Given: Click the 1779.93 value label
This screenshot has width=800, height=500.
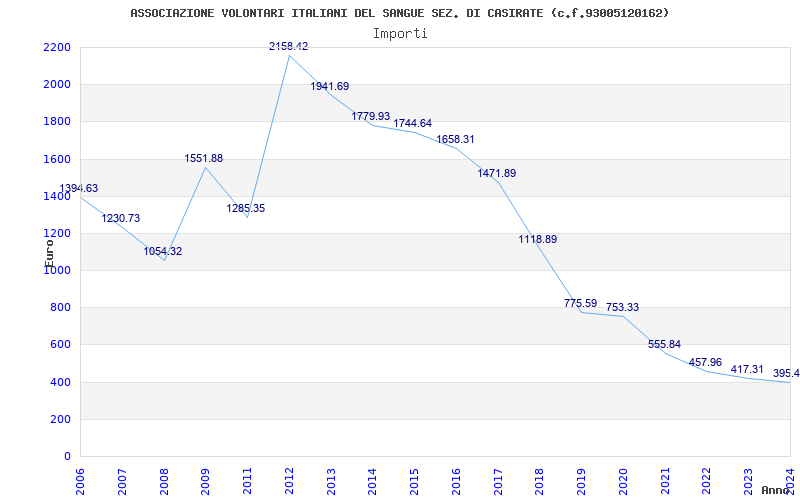Looking at the screenshot, I should pyautogui.click(x=370, y=116).
